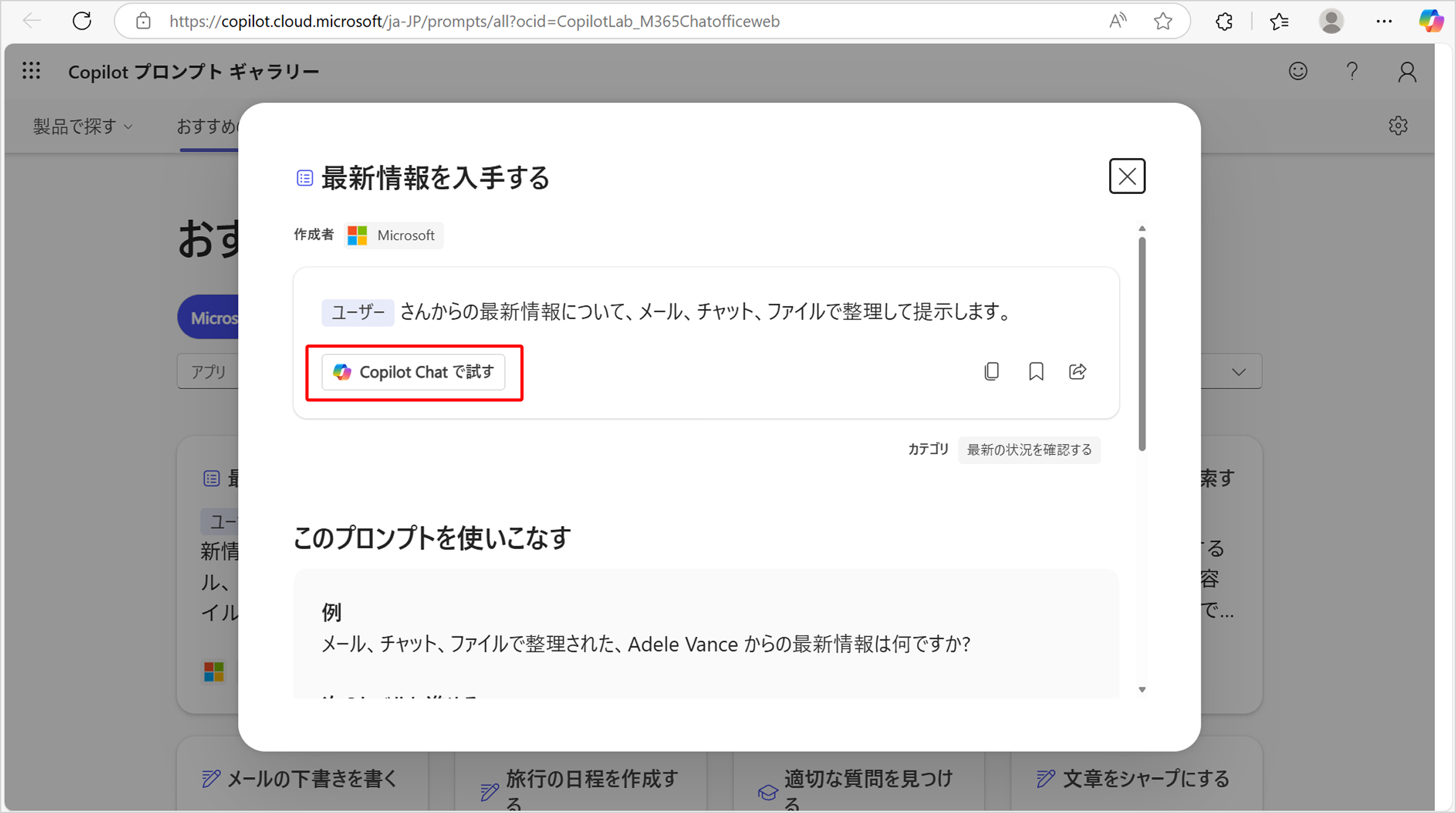Screen dimensions: 1456x813
Task: Open the browser favorites bar icon
Action: tap(1279, 20)
